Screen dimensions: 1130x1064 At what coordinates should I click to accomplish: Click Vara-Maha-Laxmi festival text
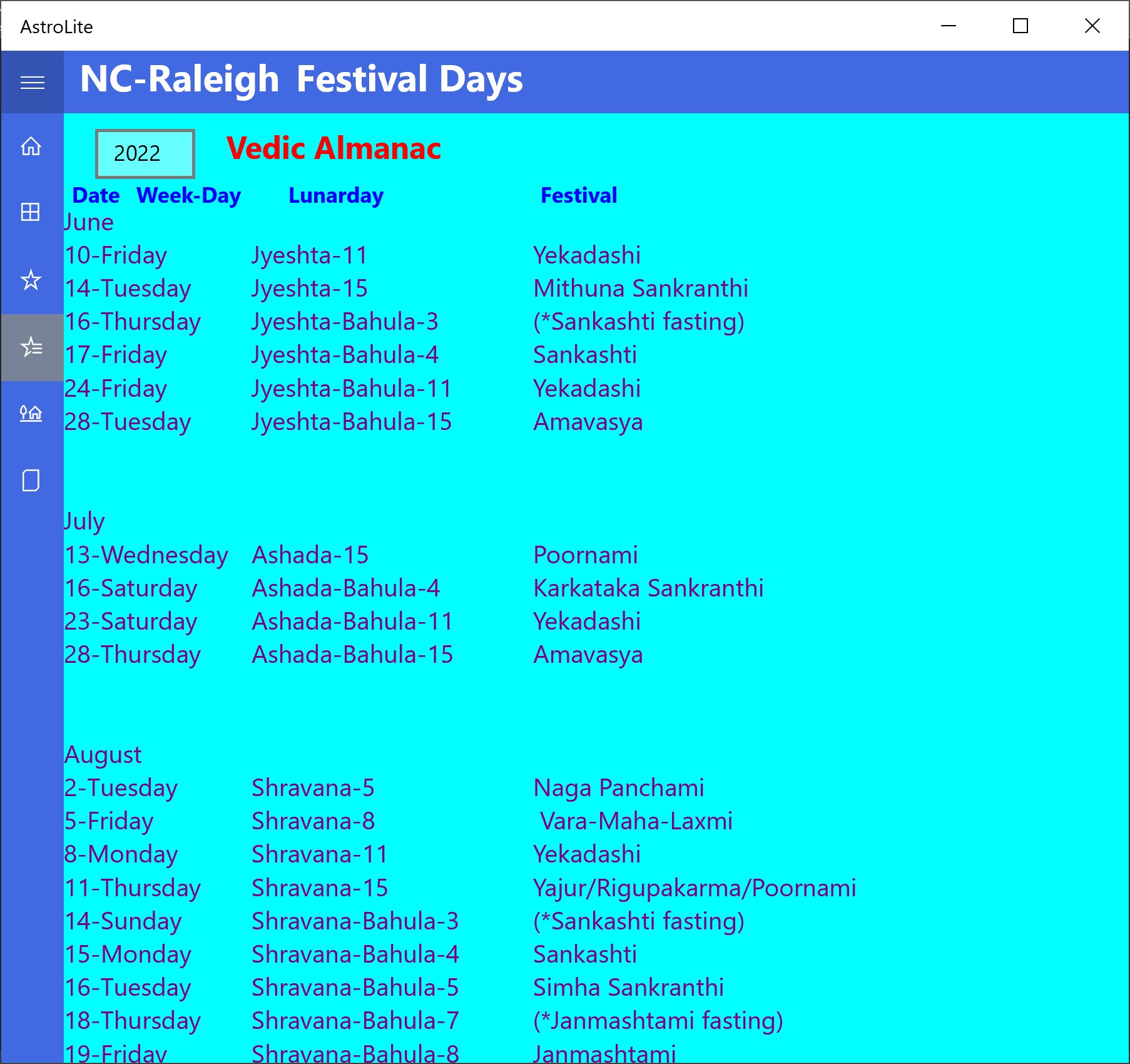click(x=636, y=821)
